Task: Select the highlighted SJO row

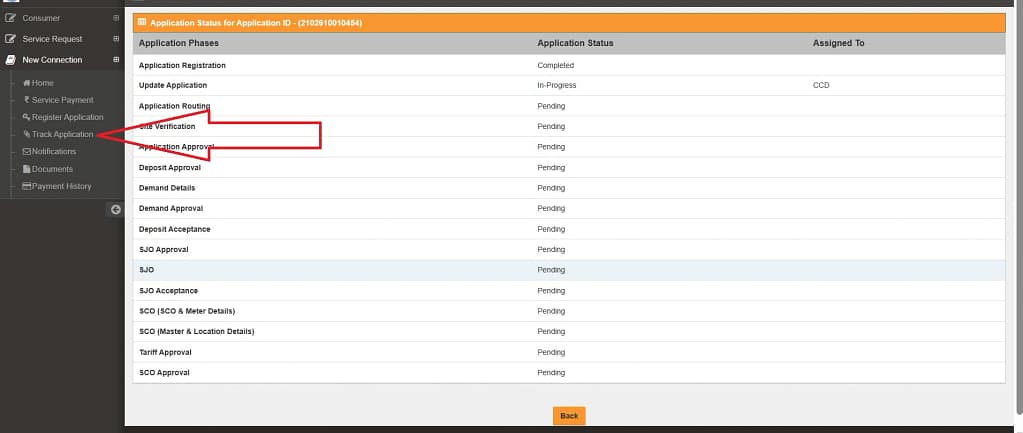Action: (x=568, y=270)
